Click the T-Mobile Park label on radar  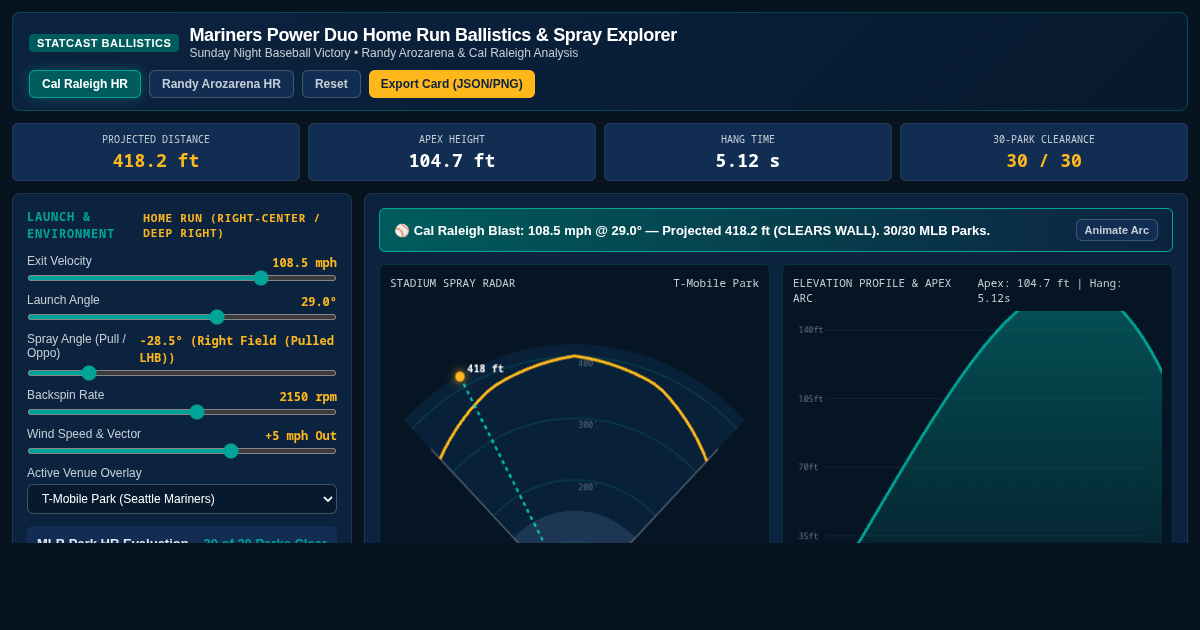(716, 284)
